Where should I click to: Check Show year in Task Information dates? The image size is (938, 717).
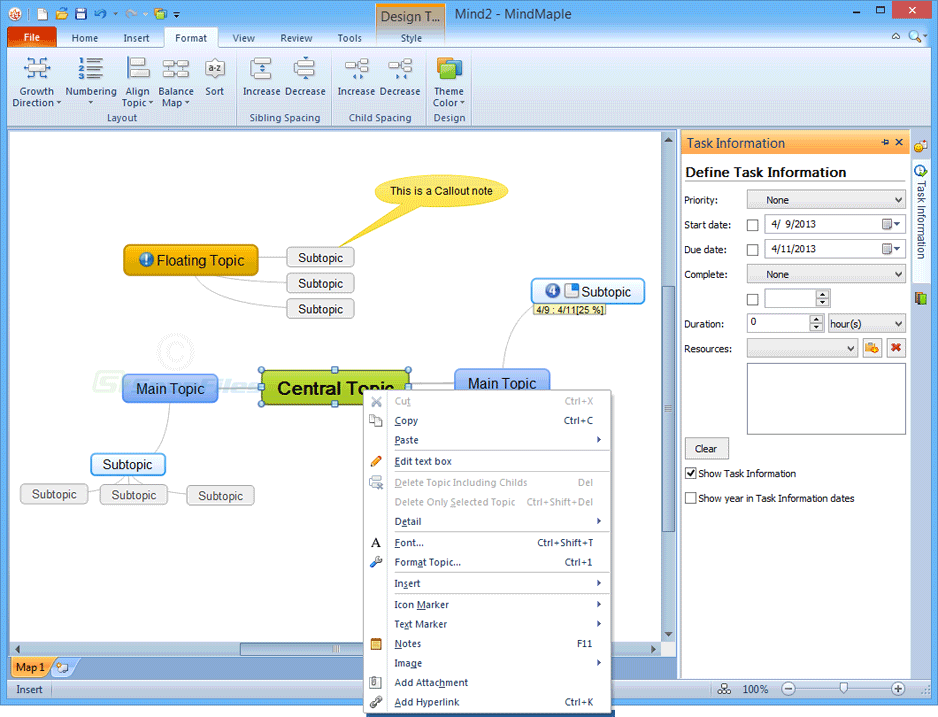(690, 498)
